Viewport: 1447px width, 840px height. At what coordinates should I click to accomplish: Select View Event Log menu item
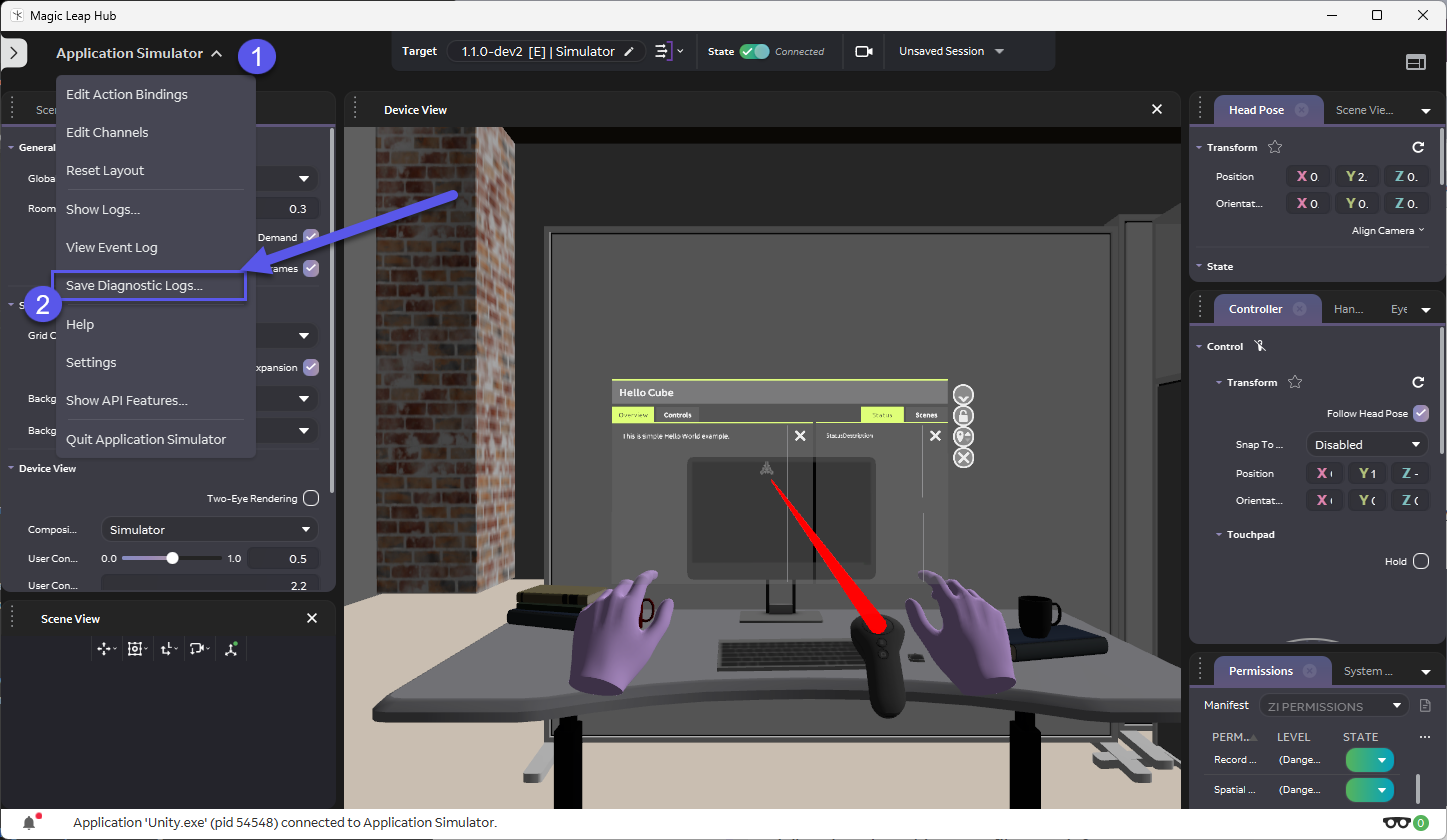[112, 248]
